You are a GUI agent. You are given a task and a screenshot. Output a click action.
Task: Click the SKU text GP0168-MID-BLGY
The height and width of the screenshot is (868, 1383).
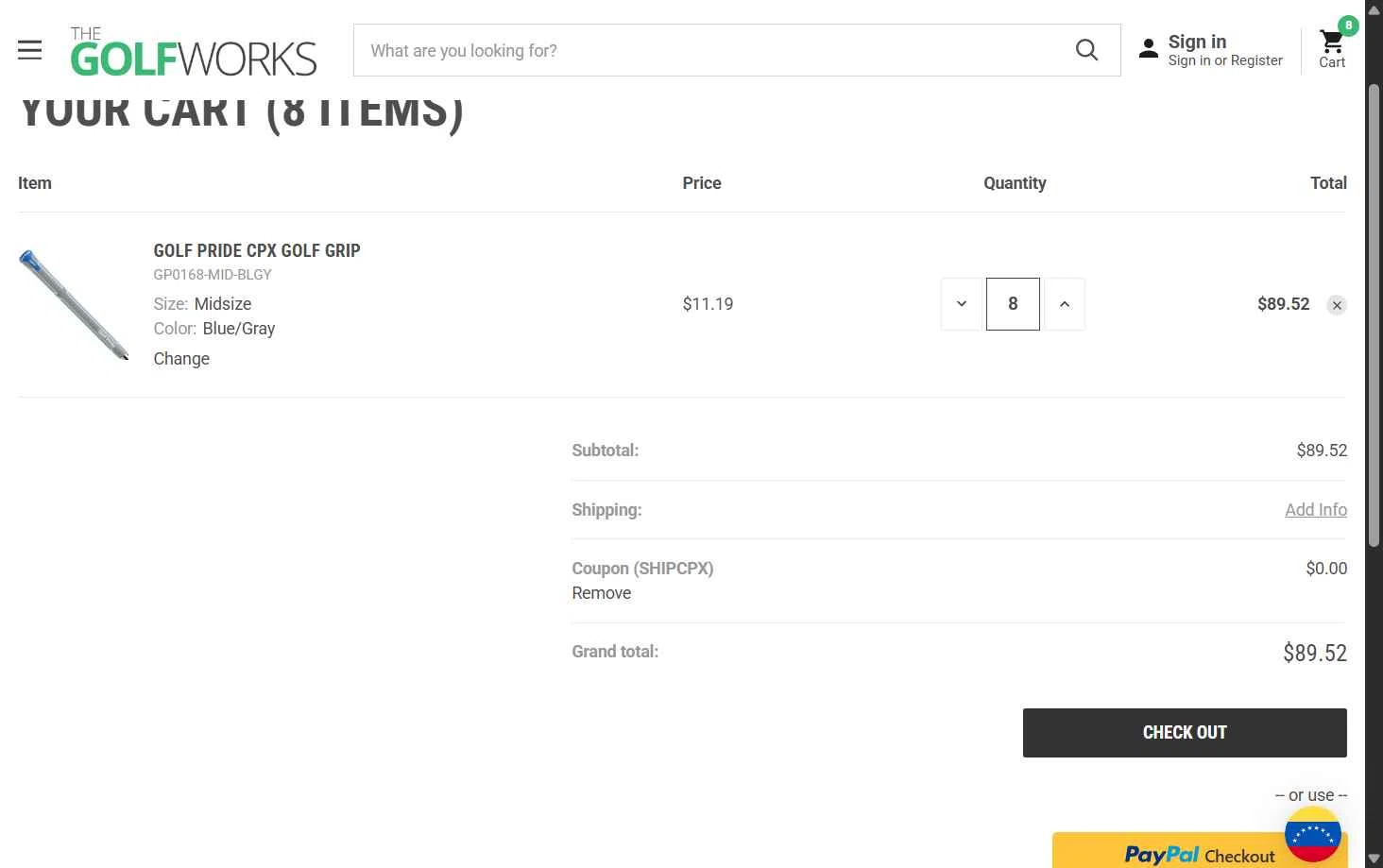click(x=213, y=275)
